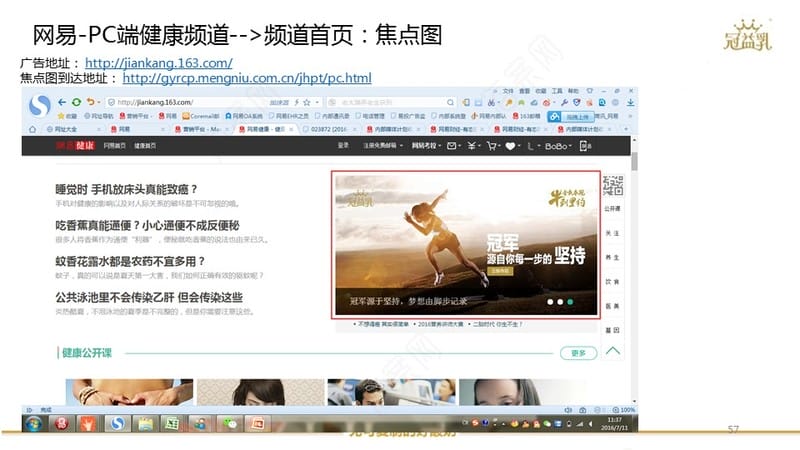The height and width of the screenshot is (450, 800).
Task: Open the article 吃香蕉真能通便？
Action: pyautogui.click(x=147, y=226)
